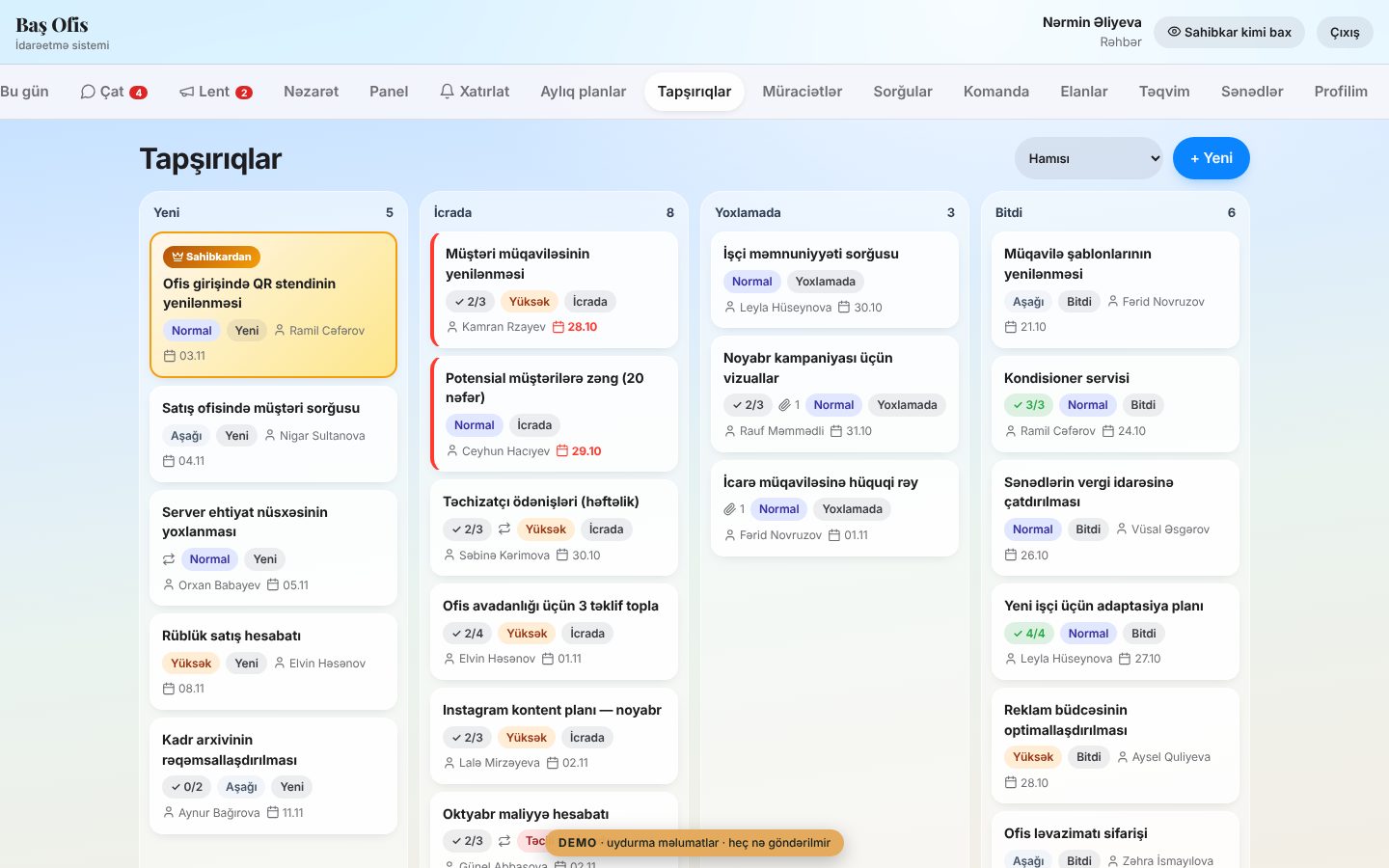Open the Sorğular tab
This screenshot has width=1389, height=868.
pos(903,92)
